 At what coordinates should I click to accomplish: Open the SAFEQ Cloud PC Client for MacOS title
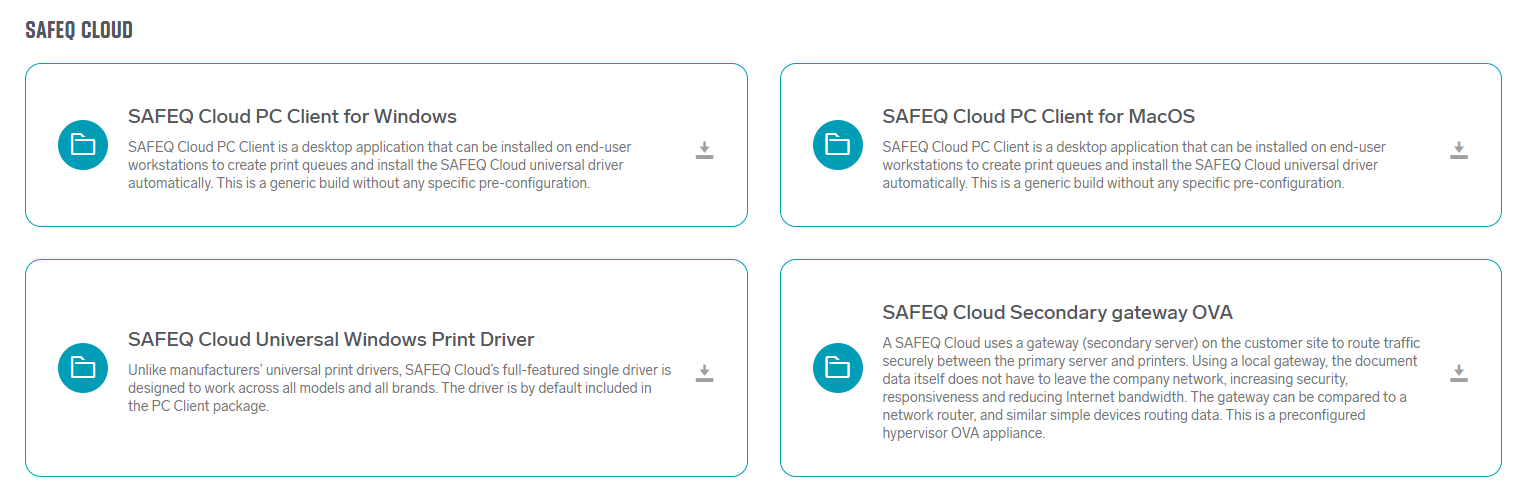1038,116
